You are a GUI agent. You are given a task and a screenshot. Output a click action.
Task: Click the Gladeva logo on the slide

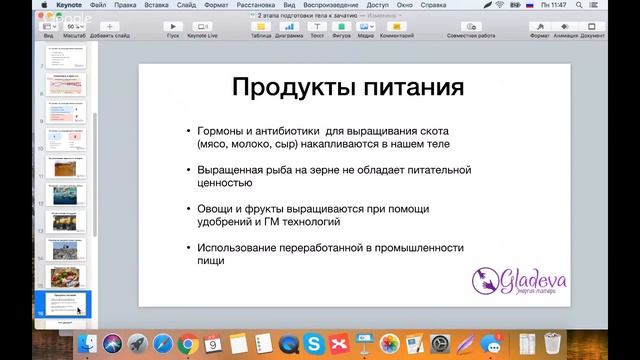(x=519, y=280)
